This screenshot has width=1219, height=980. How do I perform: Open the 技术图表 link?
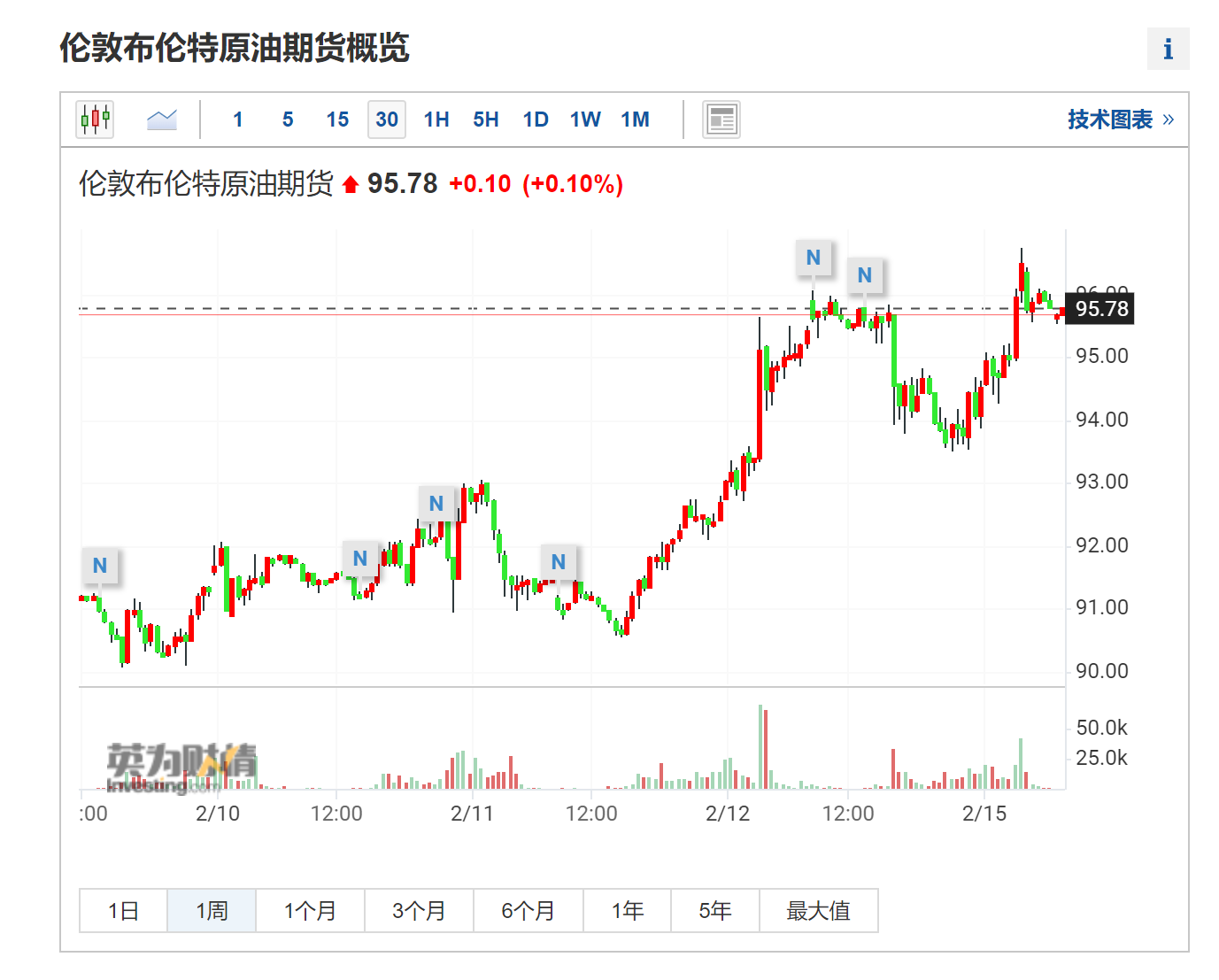[x=1121, y=120]
